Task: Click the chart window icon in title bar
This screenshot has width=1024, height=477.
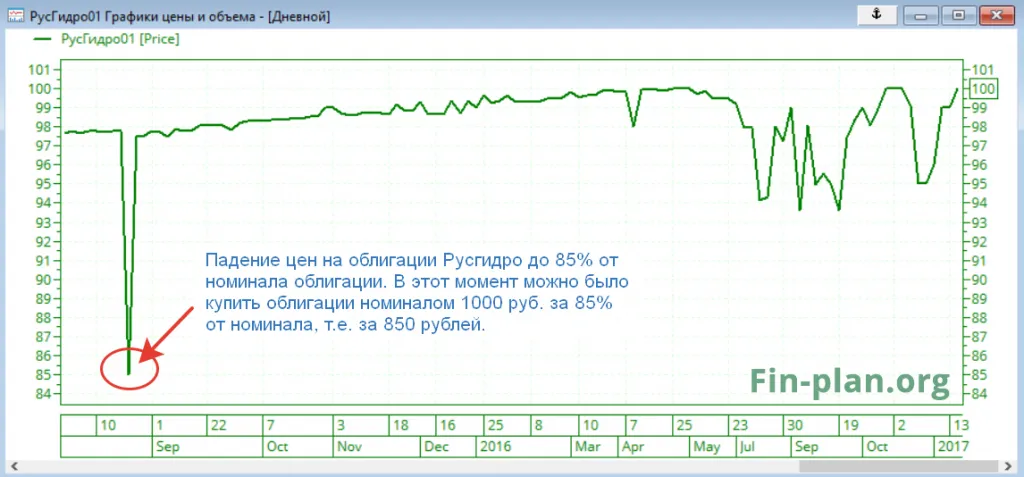Action: (x=15, y=16)
